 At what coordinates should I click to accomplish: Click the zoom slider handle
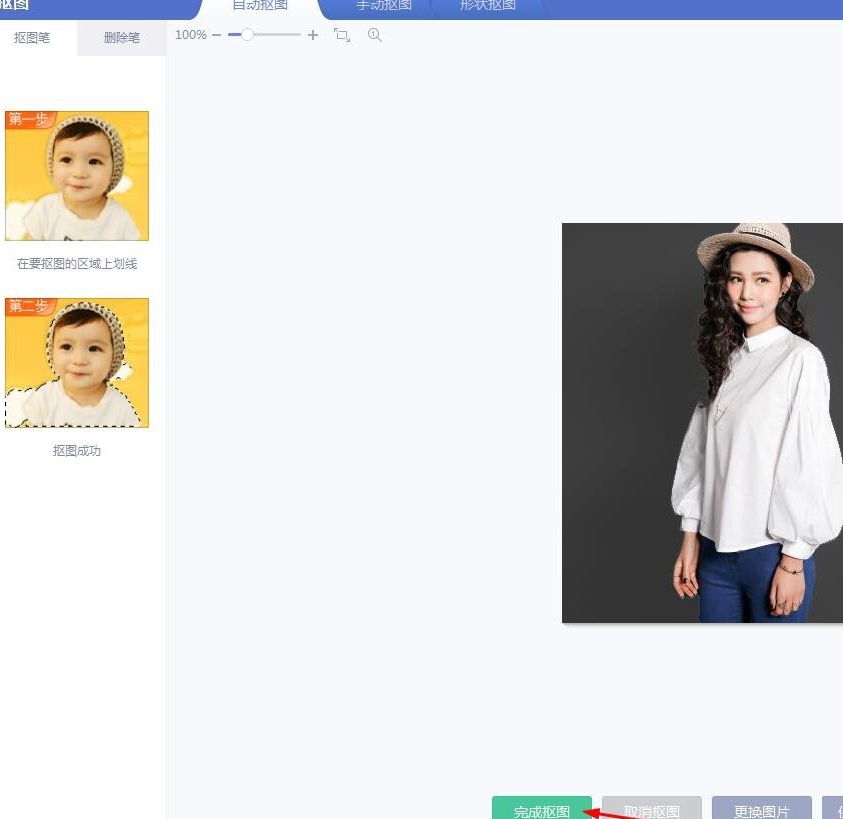247,35
